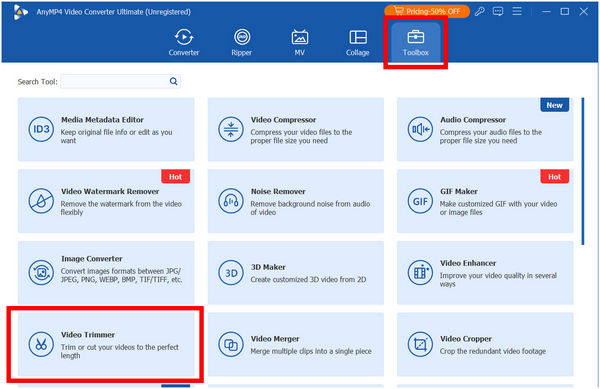Click the tool list vertical scrollbar

[x=583, y=171]
